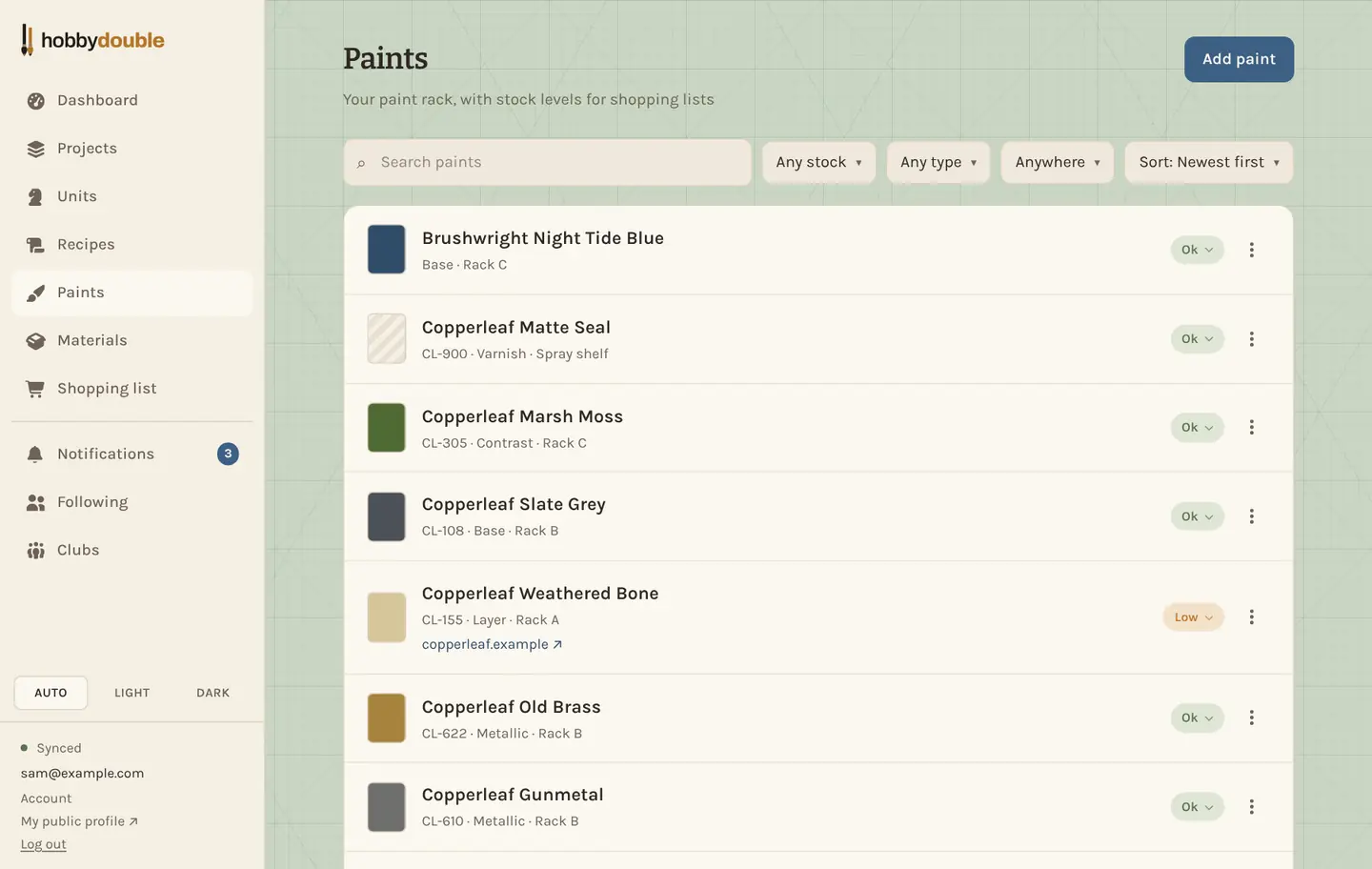Click the Log out link
1372x869 pixels.
(x=44, y=844)
